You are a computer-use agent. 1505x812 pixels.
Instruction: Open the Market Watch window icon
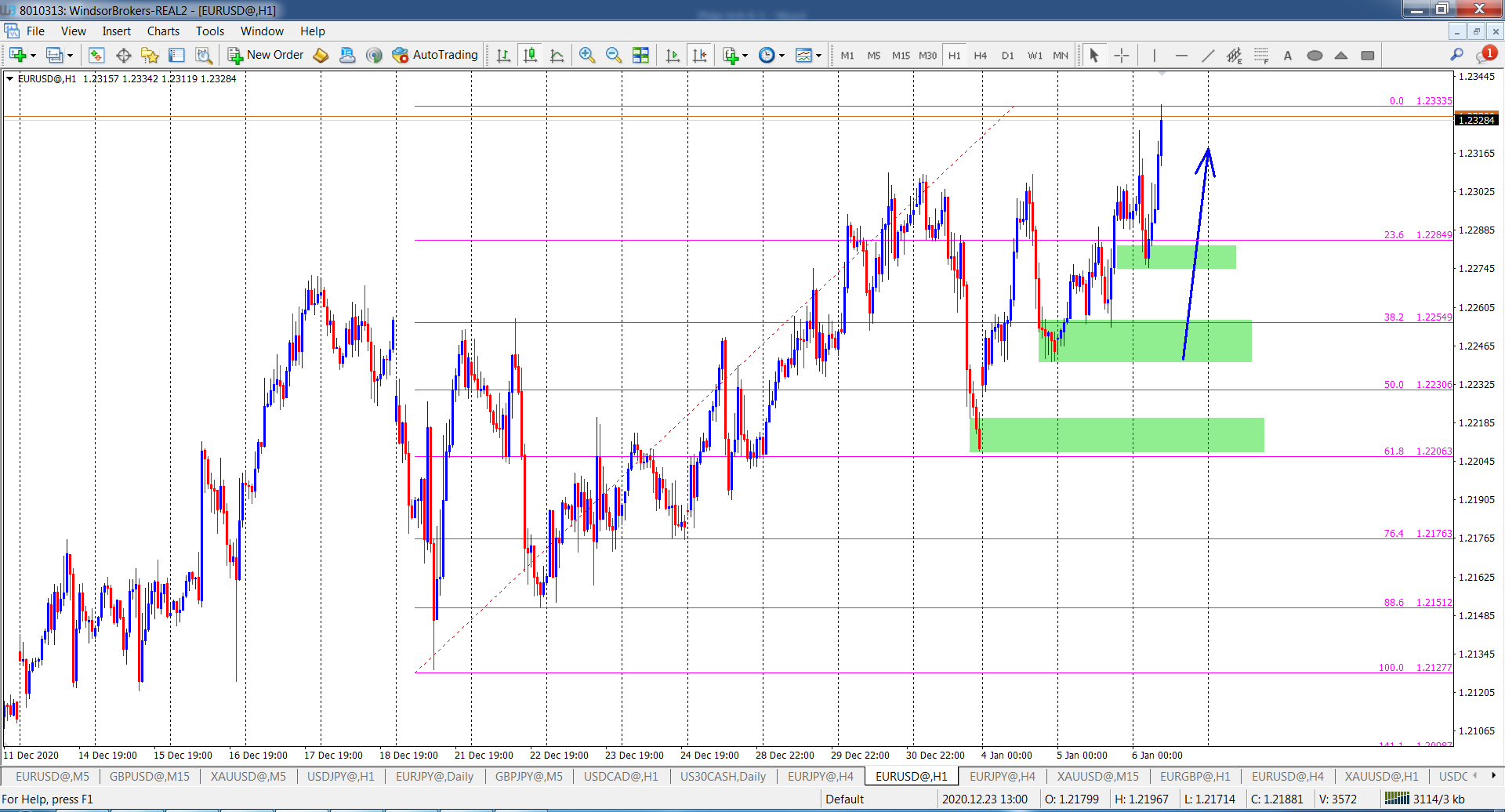pyautogui.click(x=96, y=55)
